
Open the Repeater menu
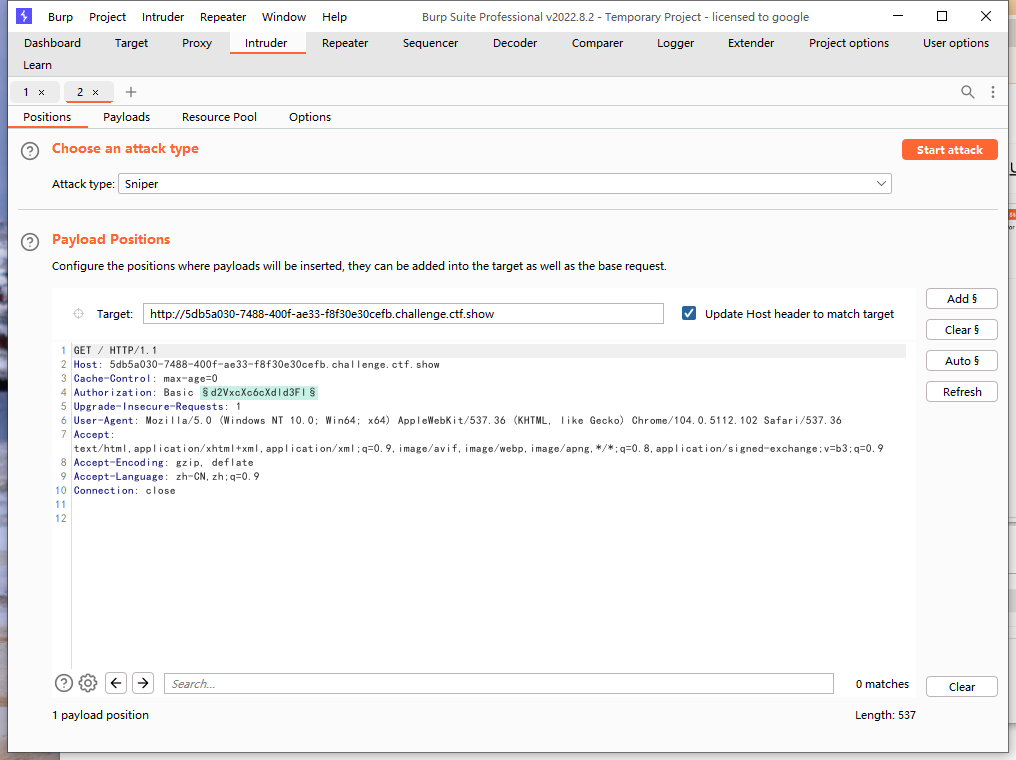coord(223,17)
